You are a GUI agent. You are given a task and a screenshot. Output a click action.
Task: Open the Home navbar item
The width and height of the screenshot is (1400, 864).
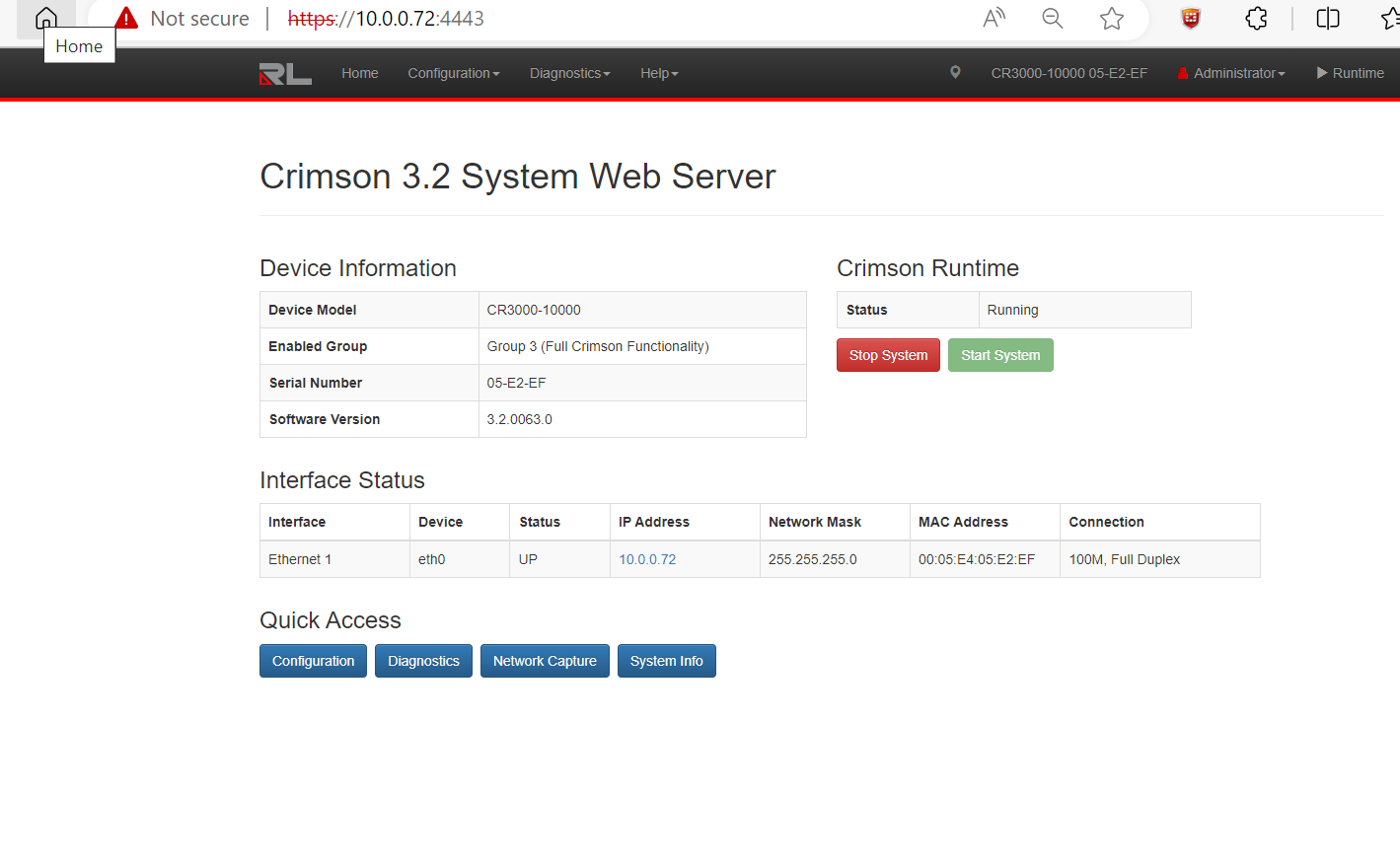point(360,73)
